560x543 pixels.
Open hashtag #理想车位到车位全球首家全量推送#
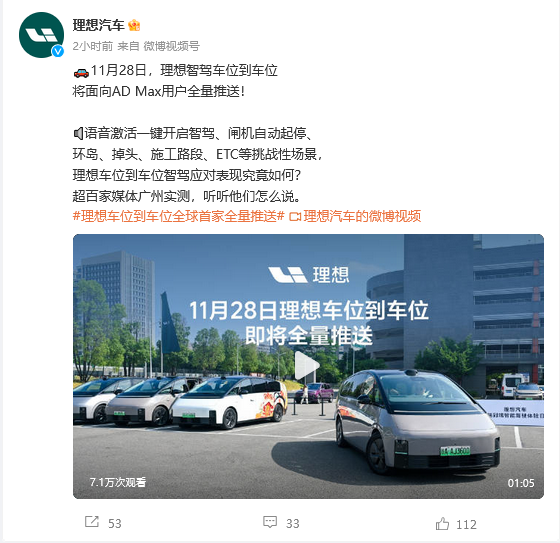(x=179, y=216)
